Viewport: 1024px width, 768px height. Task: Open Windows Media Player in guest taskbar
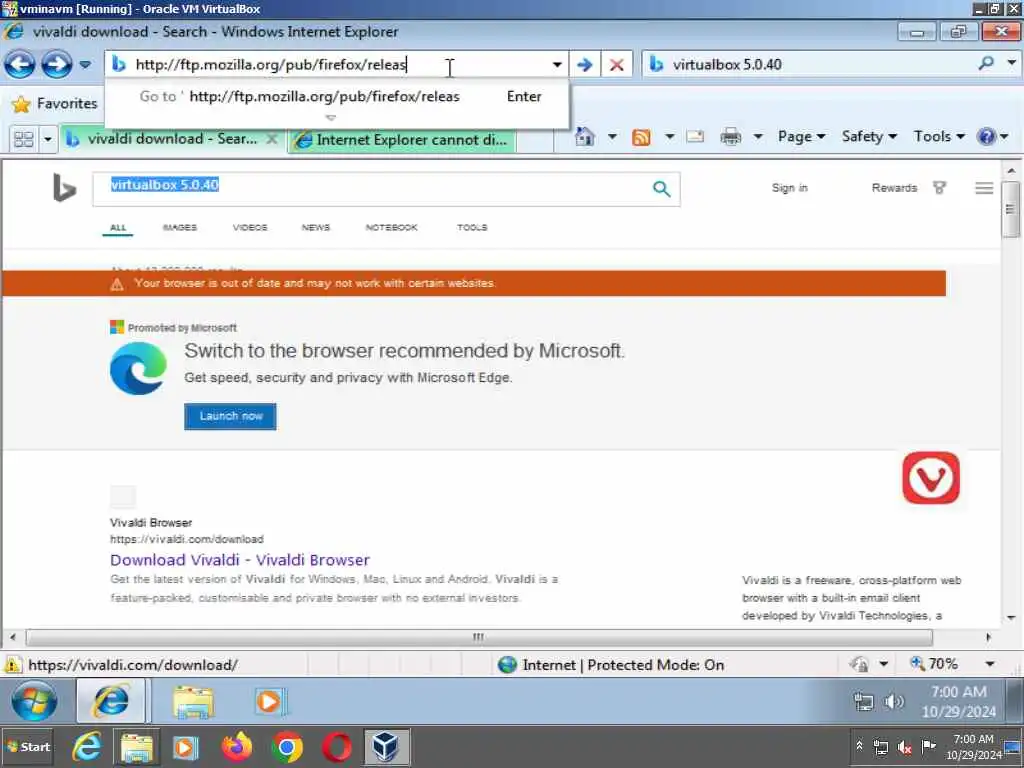(268, 702)
